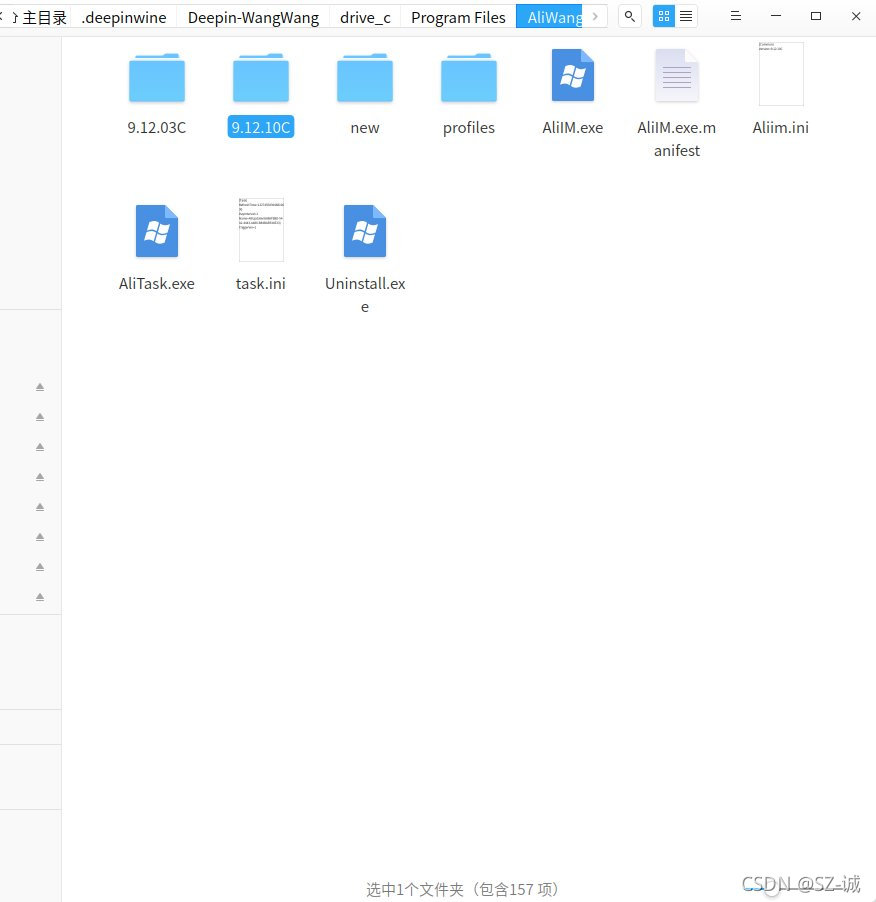Click the Aliim.ini name label

(781, 127)
